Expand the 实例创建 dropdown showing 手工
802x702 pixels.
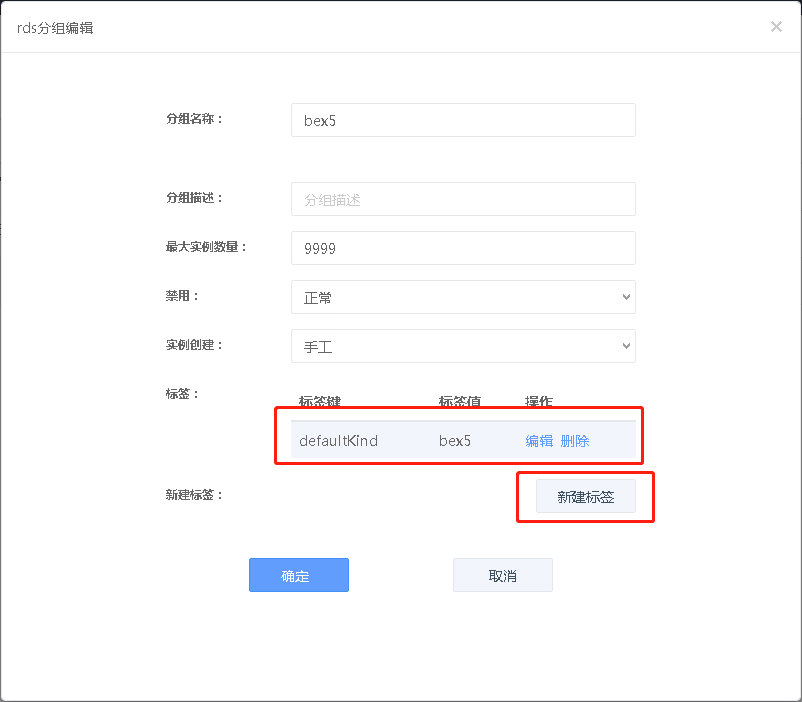463,346
